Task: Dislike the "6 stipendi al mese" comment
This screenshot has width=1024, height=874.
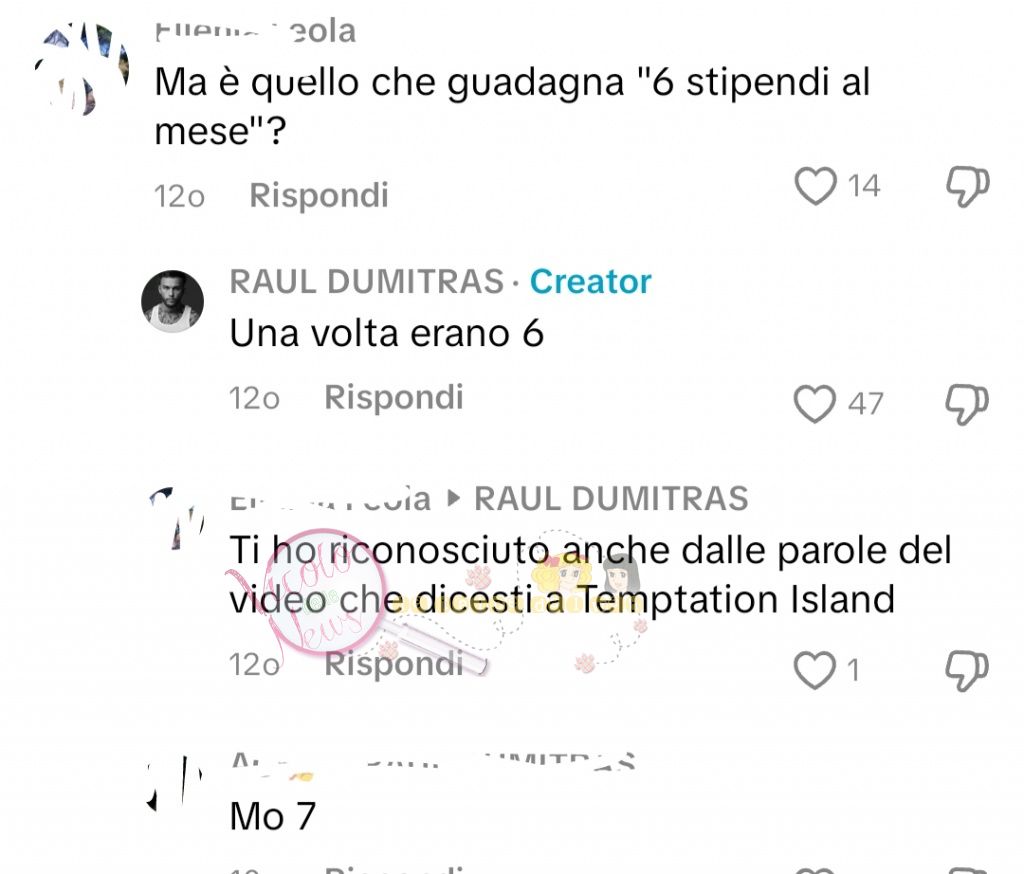Action: click(x=968, y=187)
